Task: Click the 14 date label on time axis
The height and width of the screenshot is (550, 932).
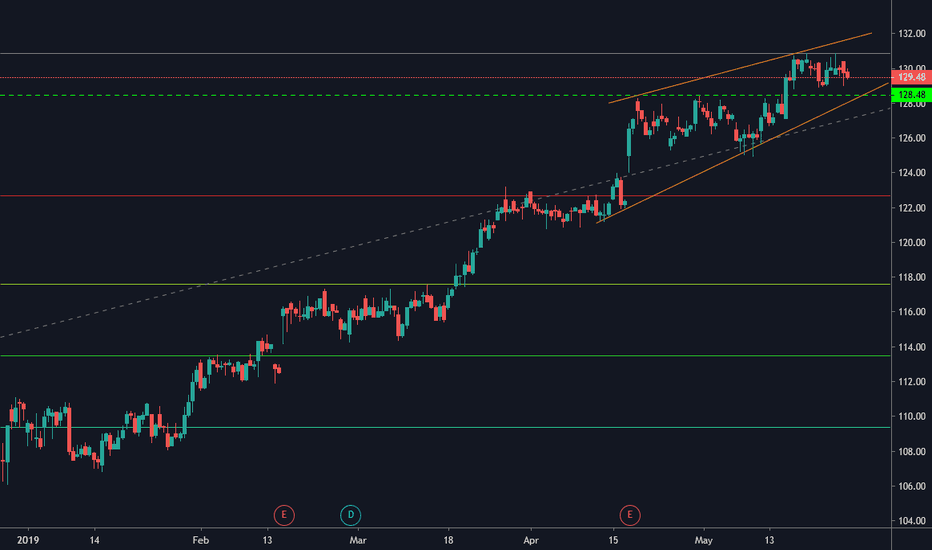Action: [95, 540]
